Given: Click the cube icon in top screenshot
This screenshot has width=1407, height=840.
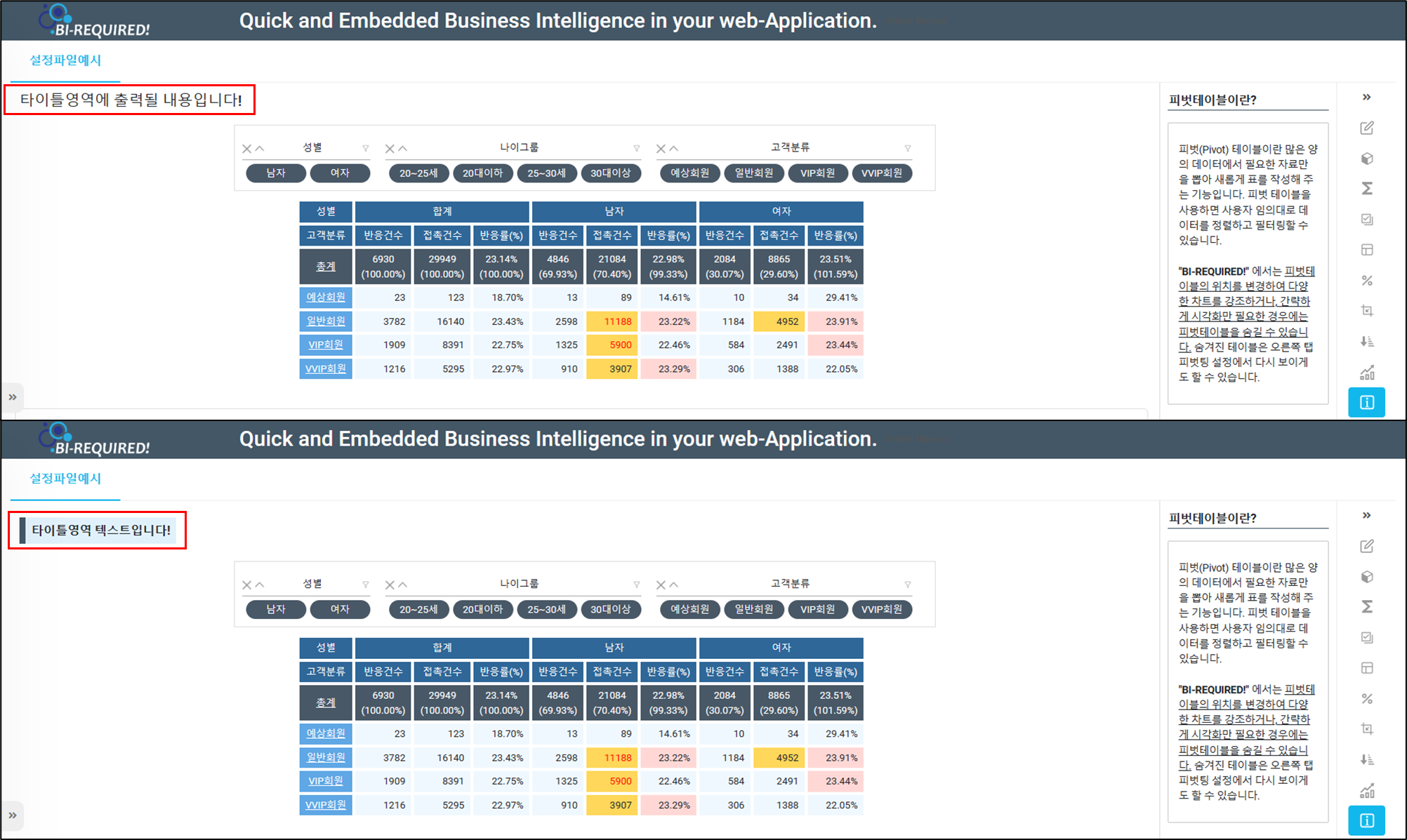Looking at the screenshot, I should [1366, 159].
